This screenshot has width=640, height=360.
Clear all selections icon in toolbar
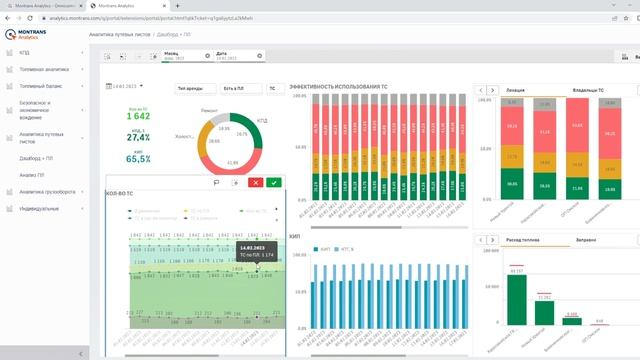(153, 56)
